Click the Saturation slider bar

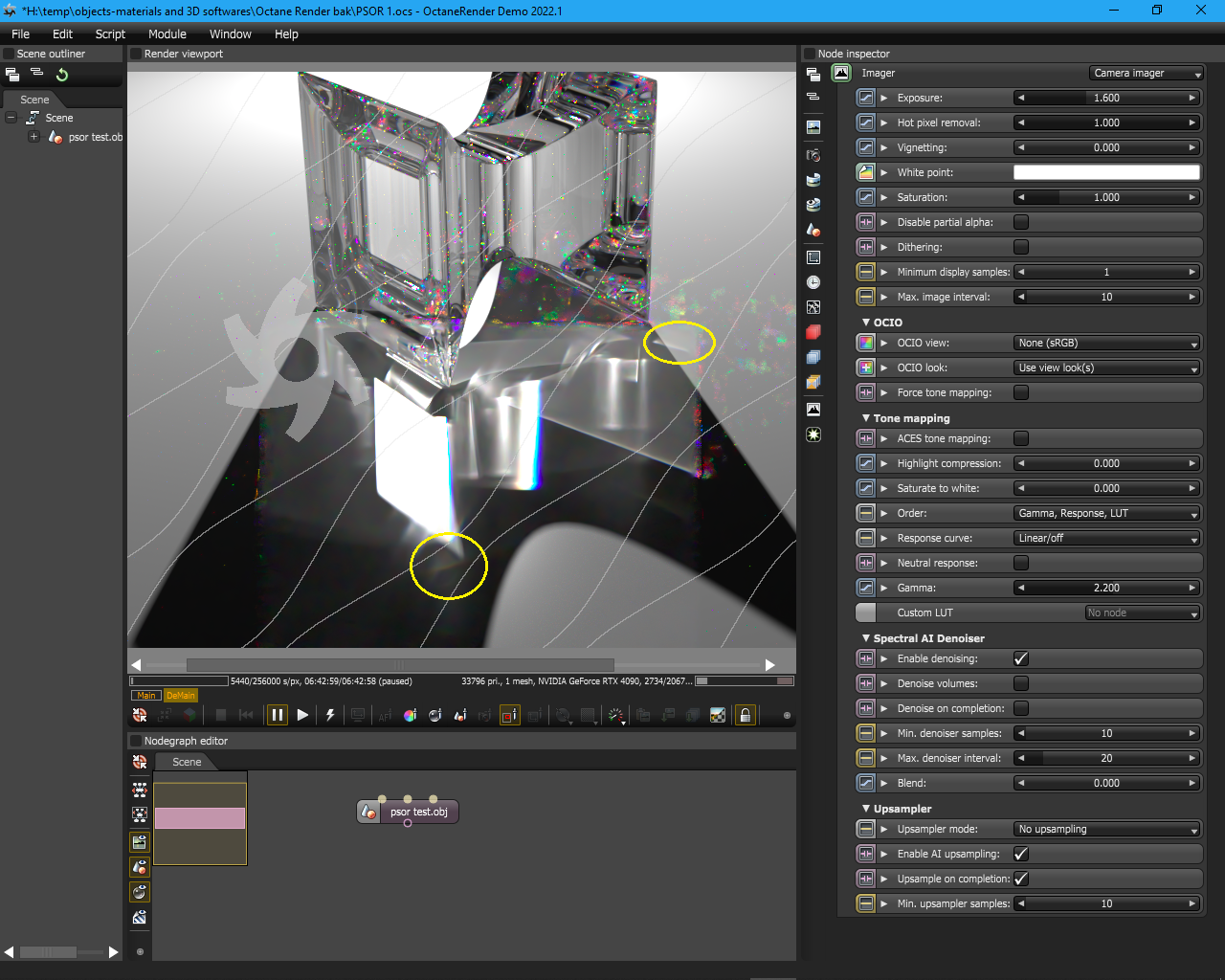1106,197
